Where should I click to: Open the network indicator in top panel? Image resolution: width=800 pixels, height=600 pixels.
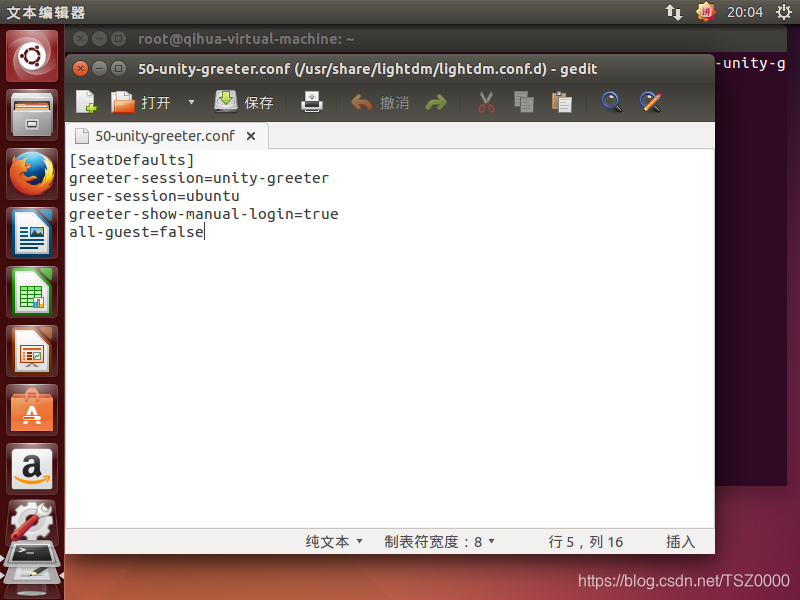pos(673,12)
